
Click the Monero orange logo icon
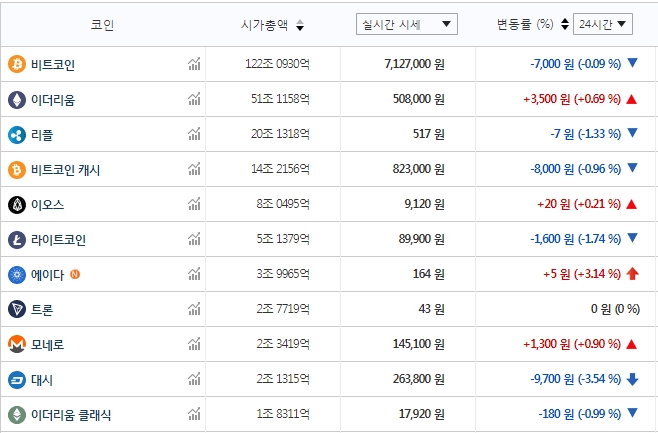pos(16,344)
